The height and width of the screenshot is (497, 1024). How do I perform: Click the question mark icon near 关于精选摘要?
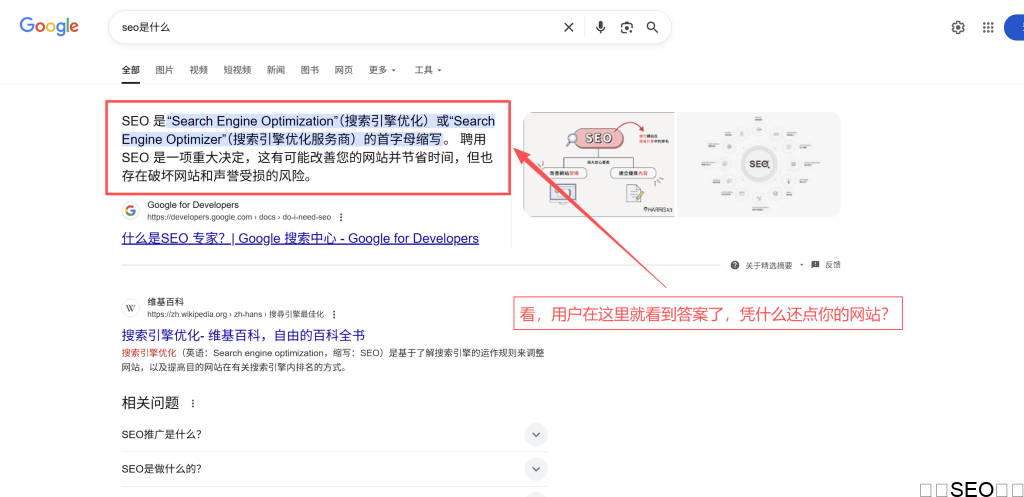735,265
